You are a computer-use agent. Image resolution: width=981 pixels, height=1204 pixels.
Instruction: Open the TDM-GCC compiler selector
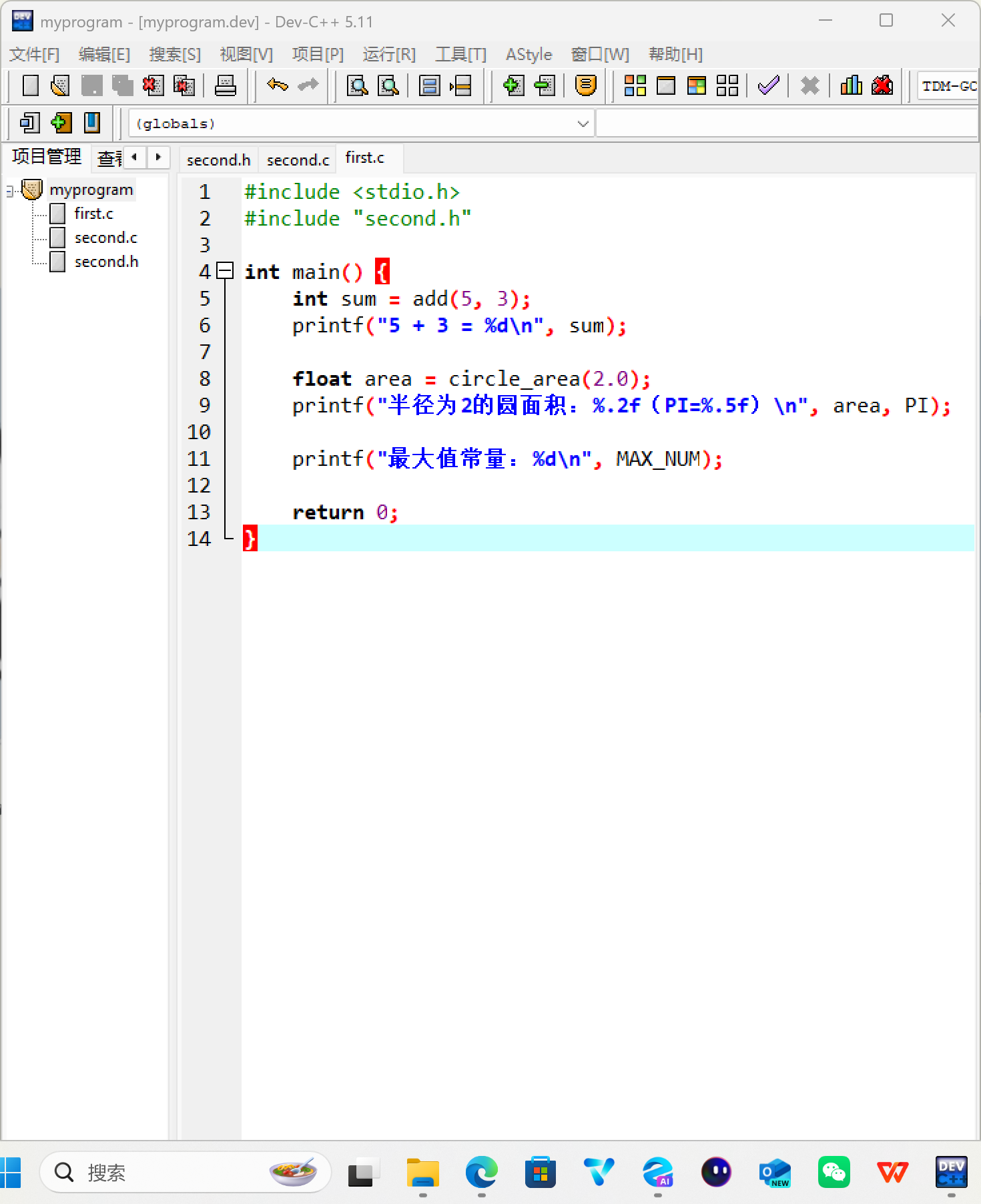pos(948,85)
